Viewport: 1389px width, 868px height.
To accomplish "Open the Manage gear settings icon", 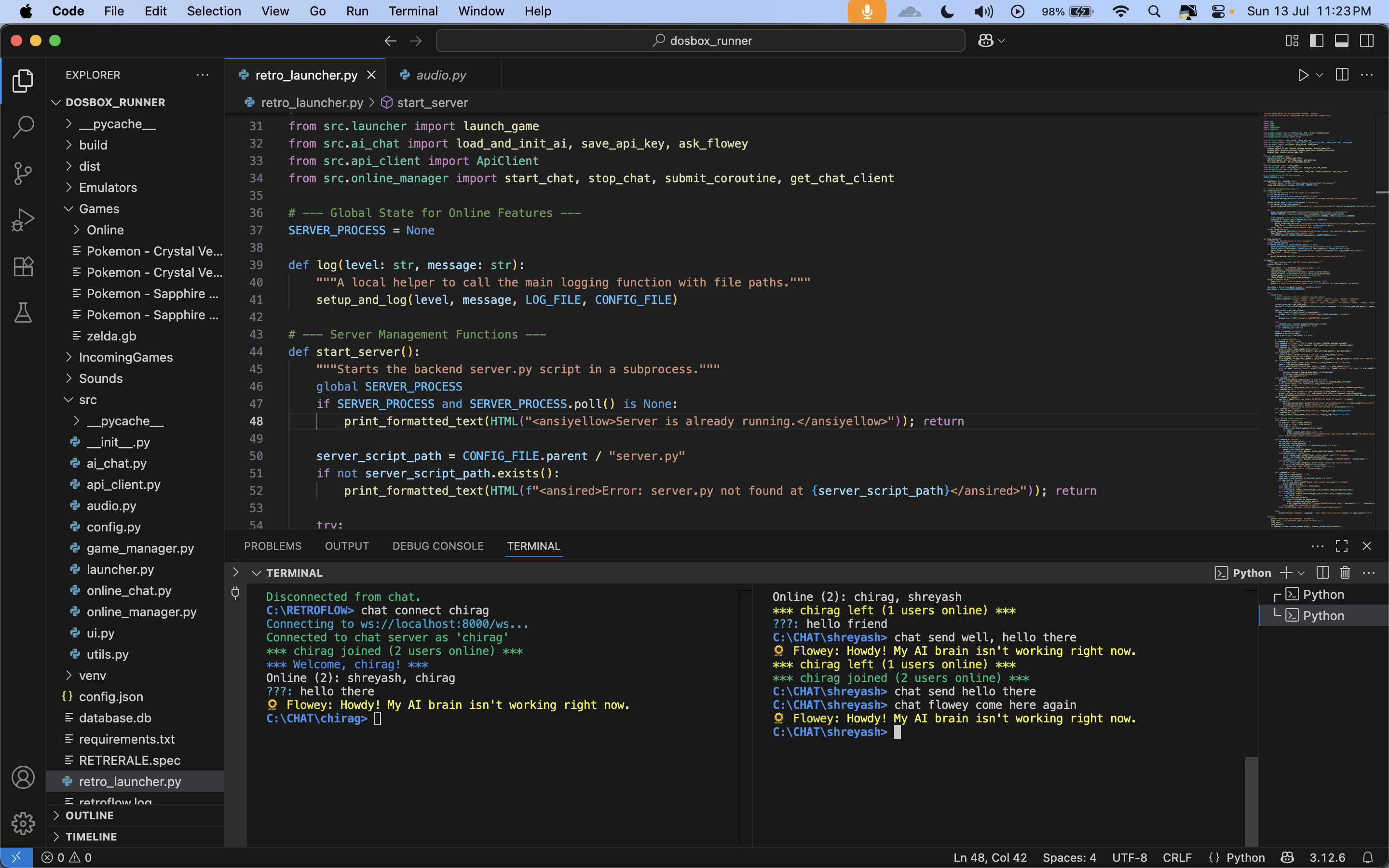I will [23, 824].
